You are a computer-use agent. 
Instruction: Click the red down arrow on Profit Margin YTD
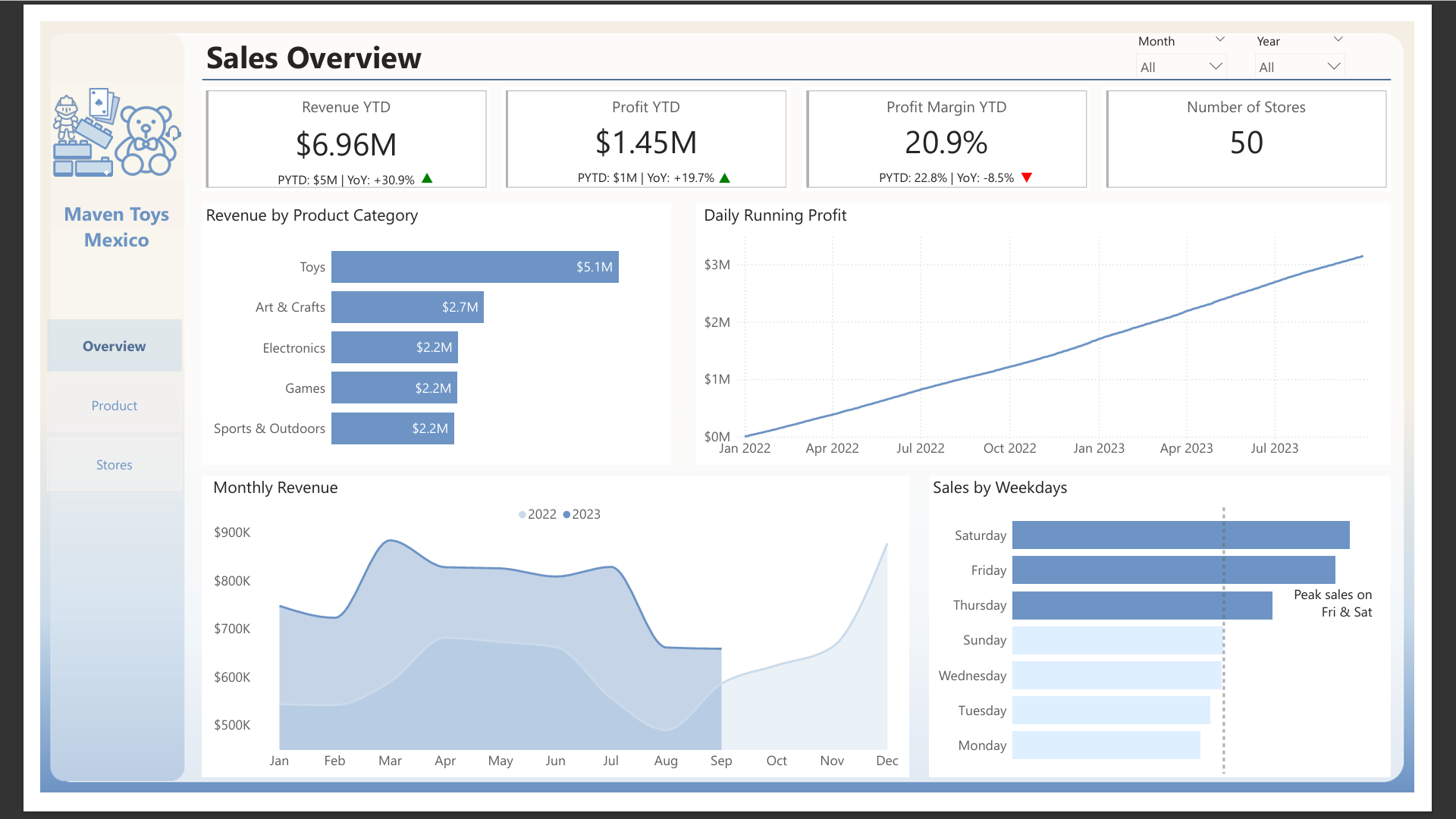click(x=1028, y=177)
